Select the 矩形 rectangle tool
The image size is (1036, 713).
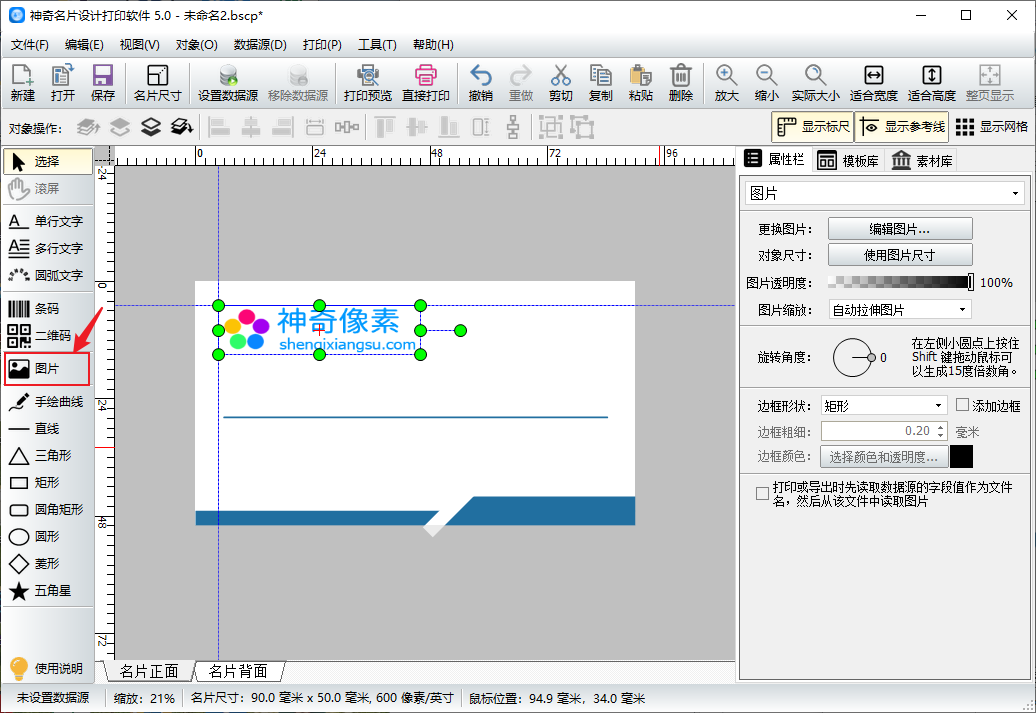tap(47, 483)
